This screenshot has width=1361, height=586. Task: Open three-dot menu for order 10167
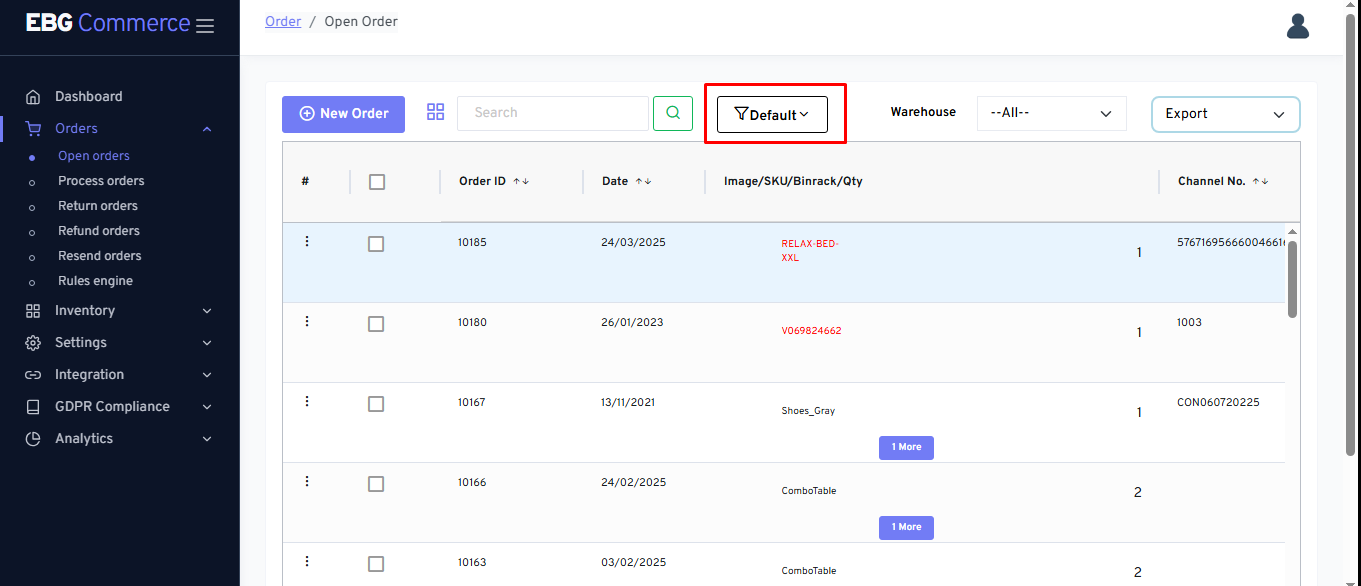tap(307, 401)
